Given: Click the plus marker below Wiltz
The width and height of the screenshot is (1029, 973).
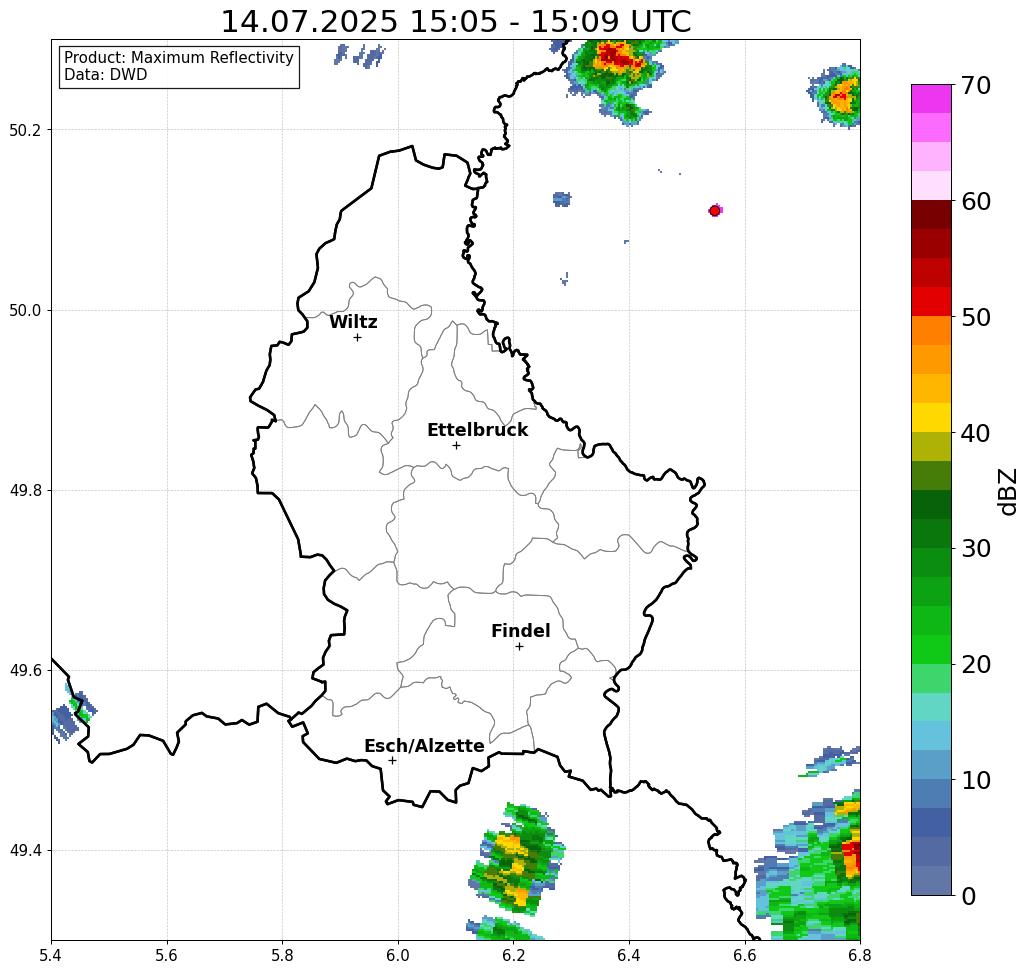Looking at the screenshot, I should [358, 338].
